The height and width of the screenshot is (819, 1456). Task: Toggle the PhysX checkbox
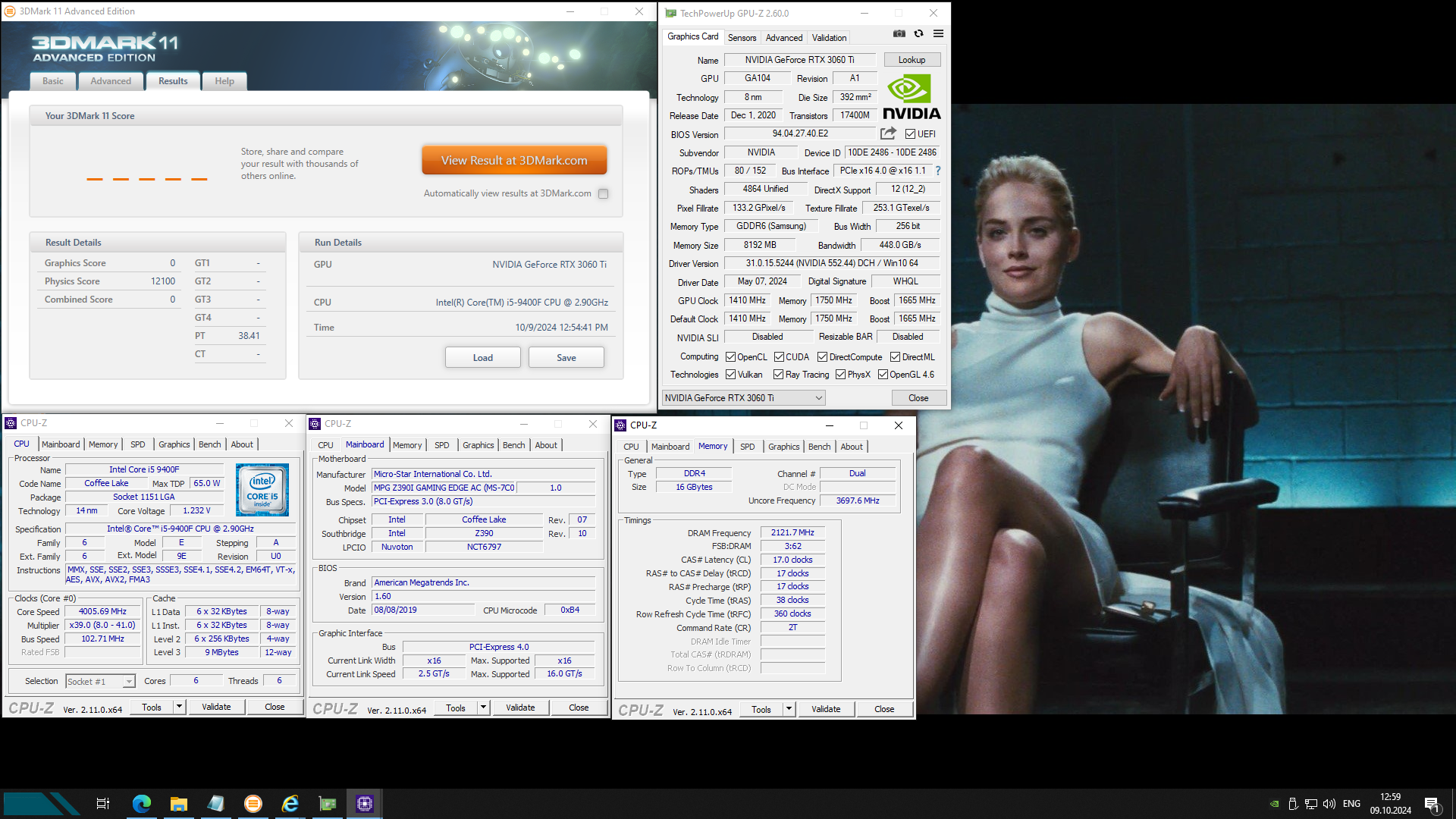840,375
